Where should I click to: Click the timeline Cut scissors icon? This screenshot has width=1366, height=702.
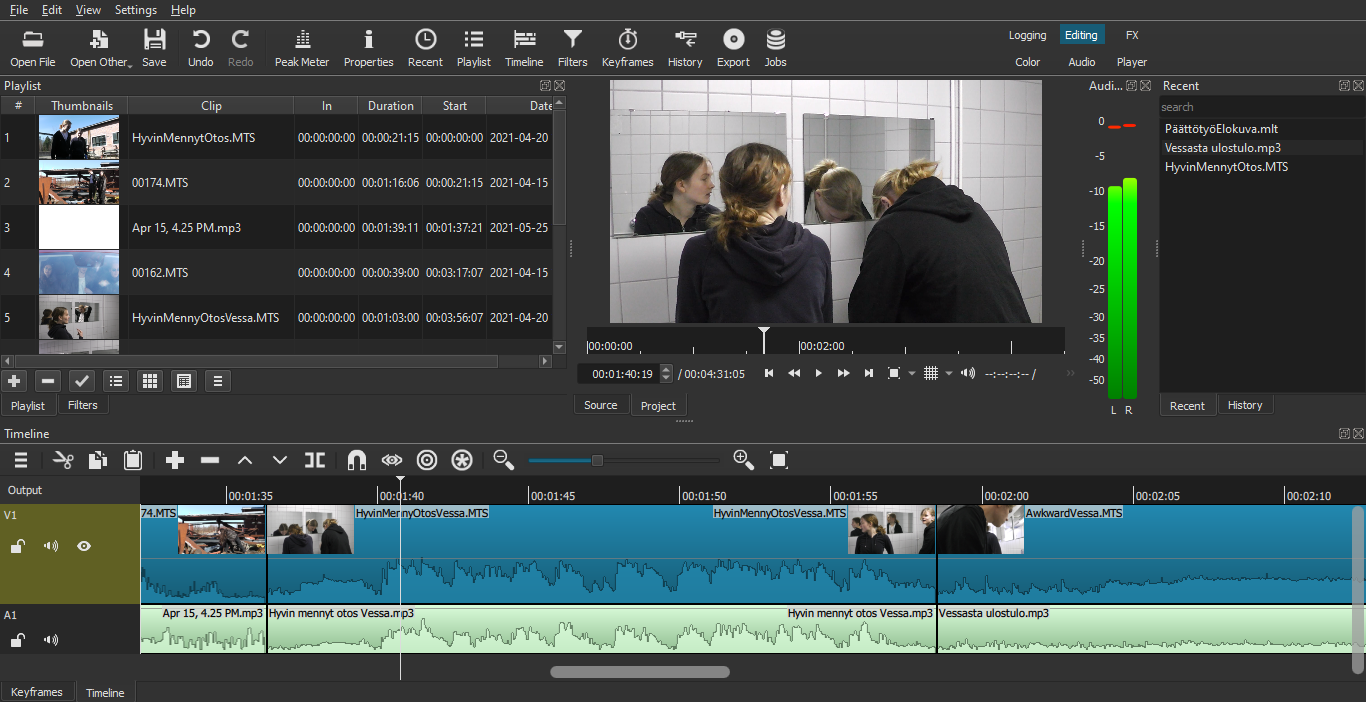pyautogui.click(x=64, y=460)
